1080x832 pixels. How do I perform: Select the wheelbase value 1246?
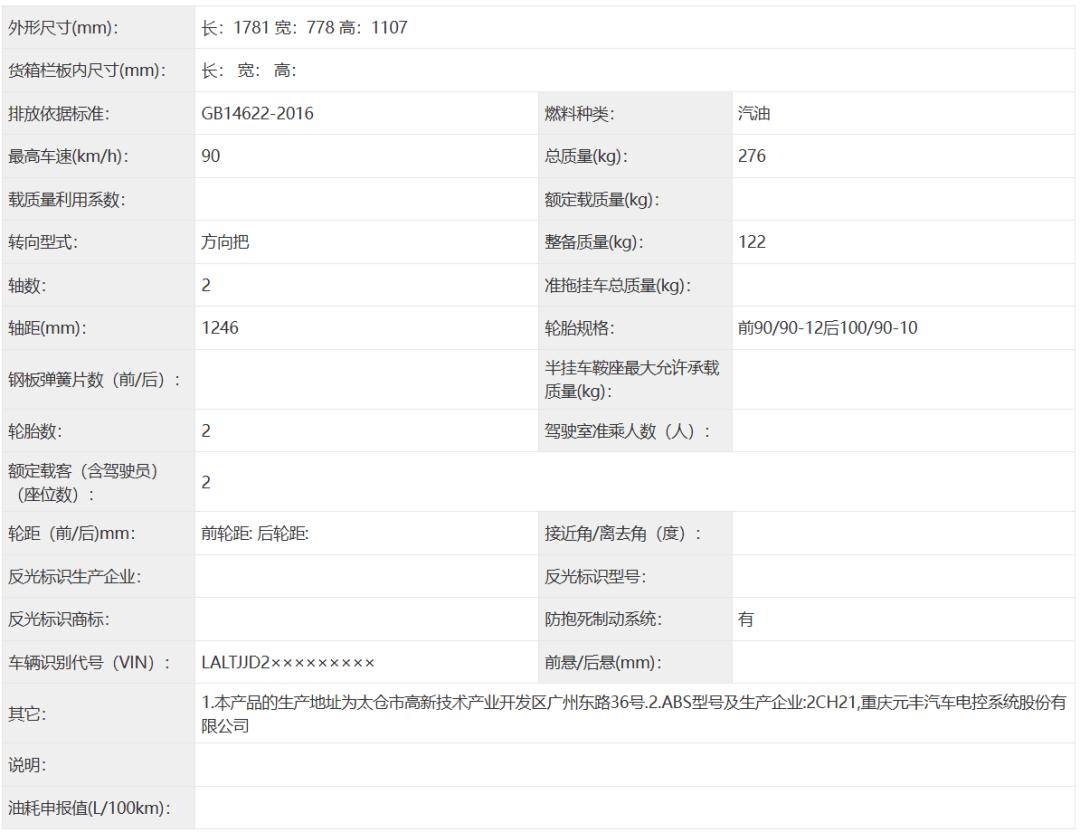(220, 328)
